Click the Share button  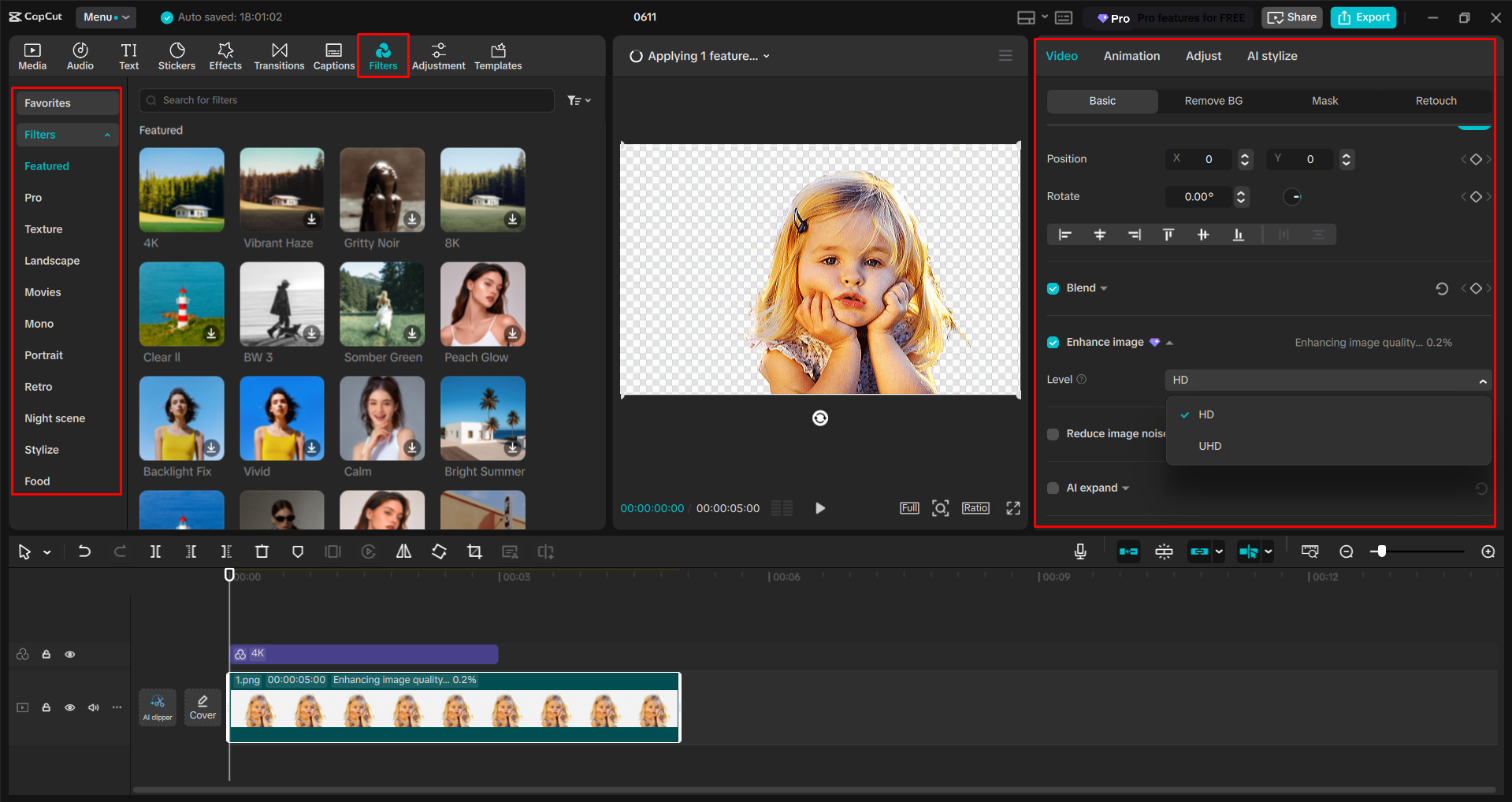(1291, 17)
